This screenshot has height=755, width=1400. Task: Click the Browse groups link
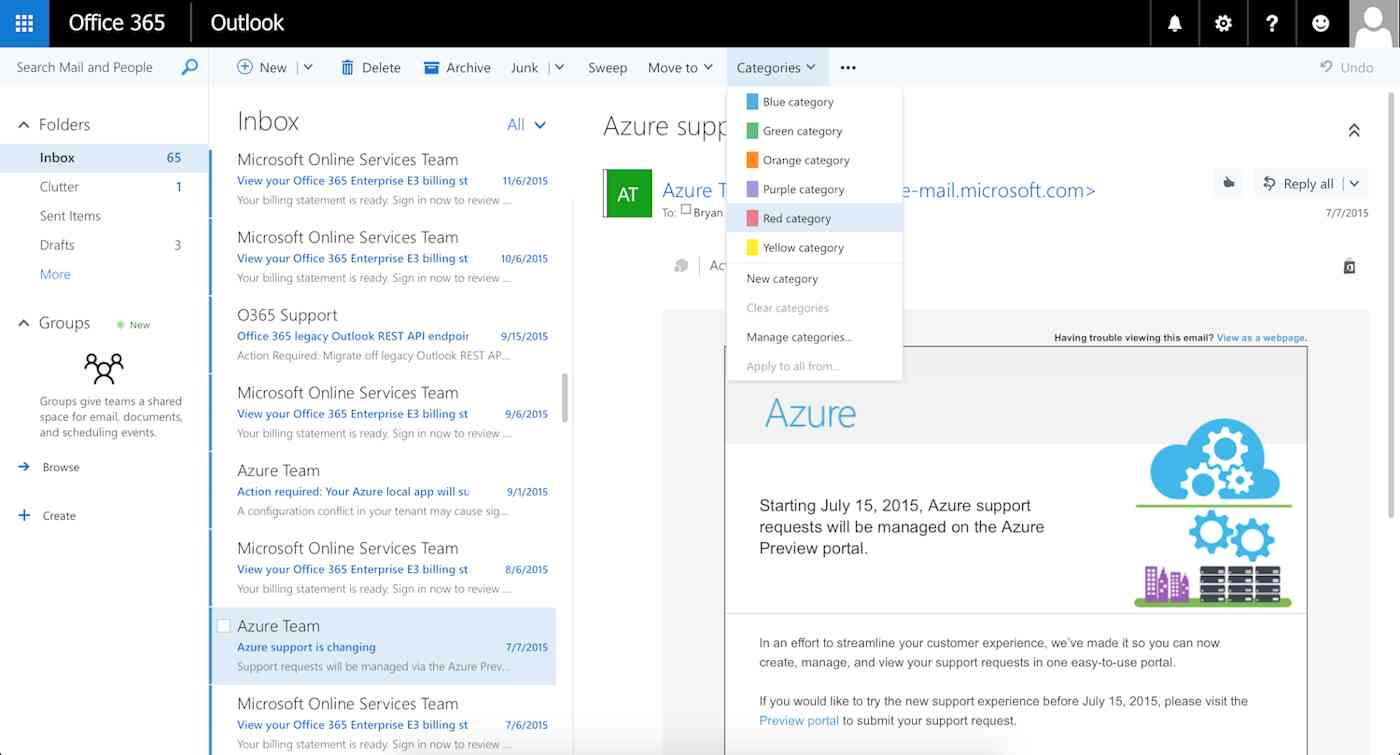pos(61,467)
